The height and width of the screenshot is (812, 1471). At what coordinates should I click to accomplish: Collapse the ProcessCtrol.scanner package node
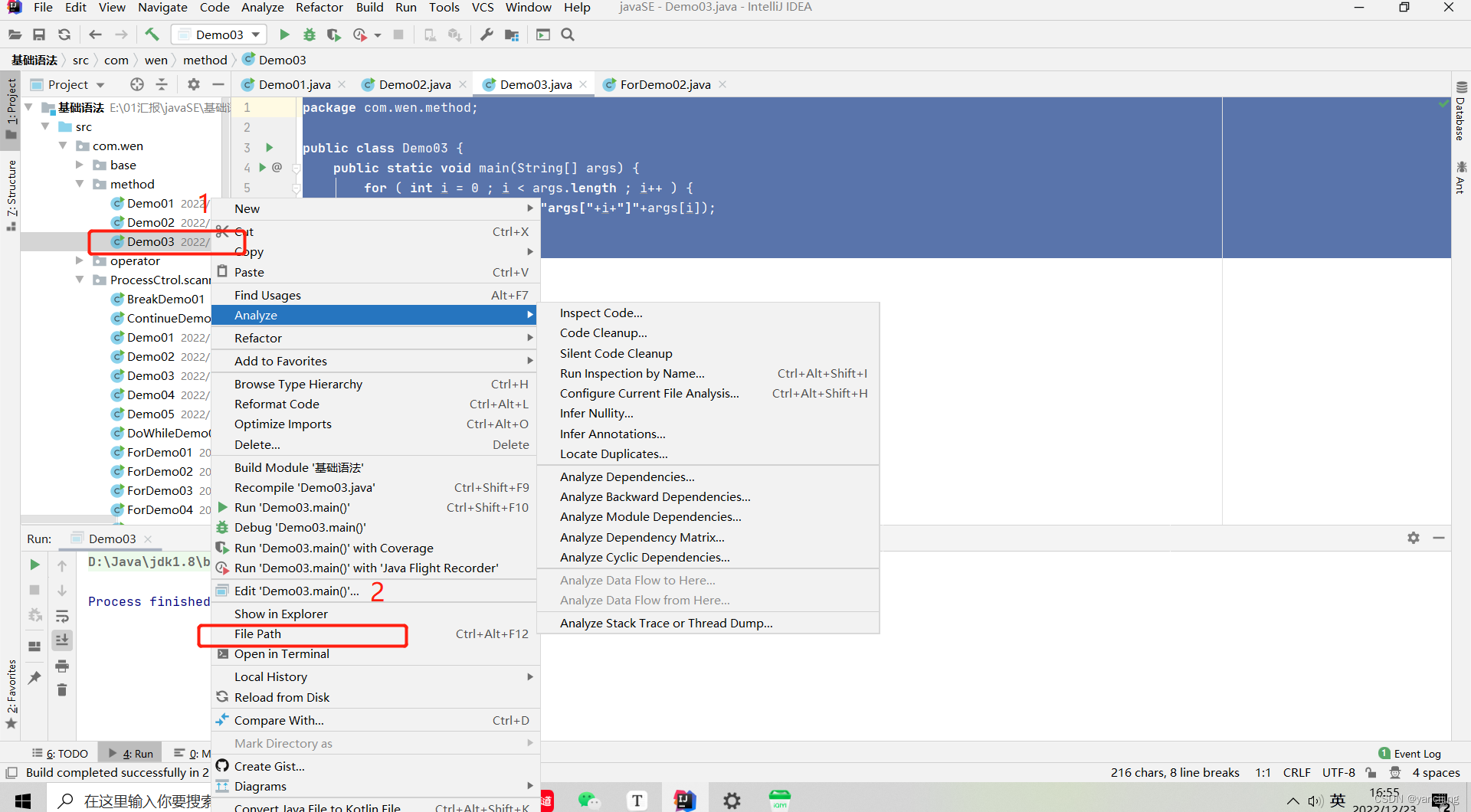point(80,280)
